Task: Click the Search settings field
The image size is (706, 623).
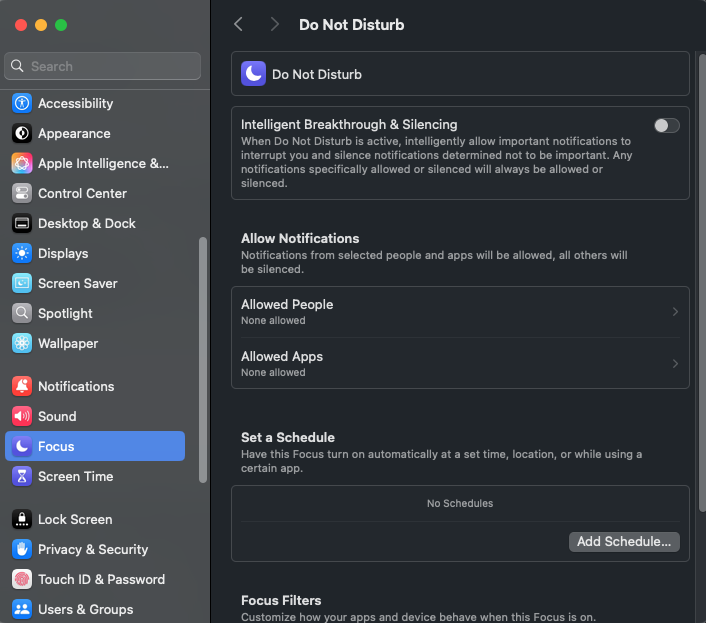Action: (103, 66)
